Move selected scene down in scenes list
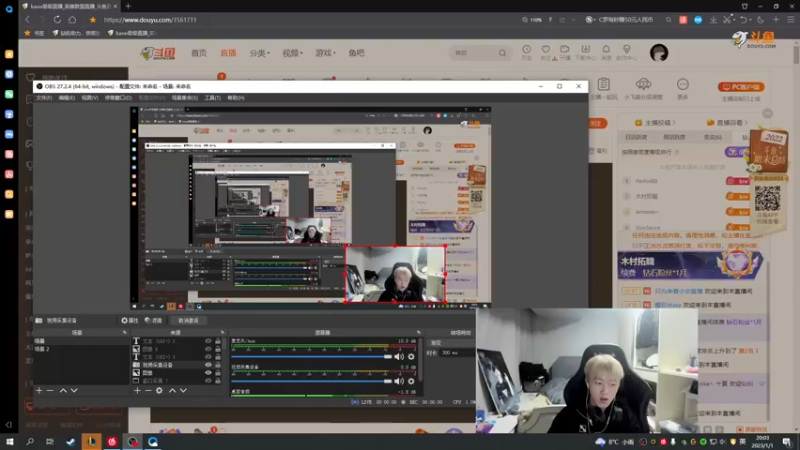Viewport: 800px width, 450px height. click(74, 390)
